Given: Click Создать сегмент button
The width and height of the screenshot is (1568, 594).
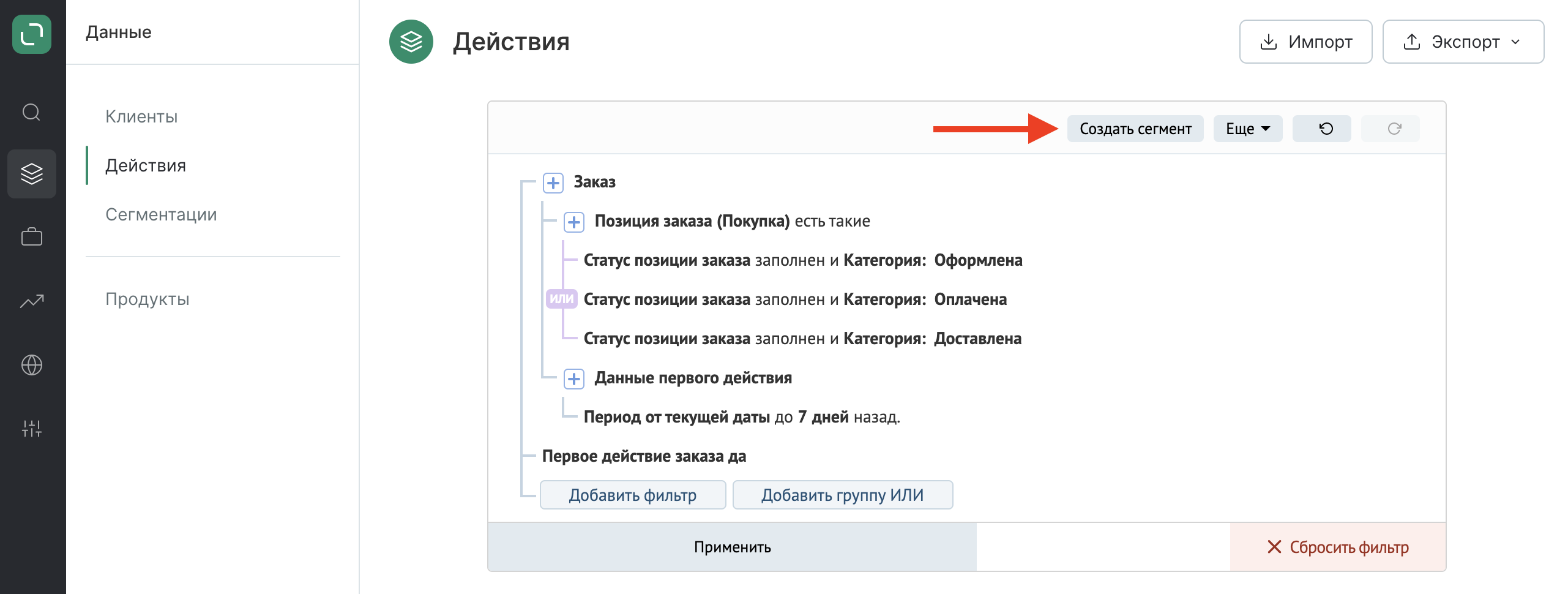Looking at the screenshot, I should click(x=1135, y=129).
